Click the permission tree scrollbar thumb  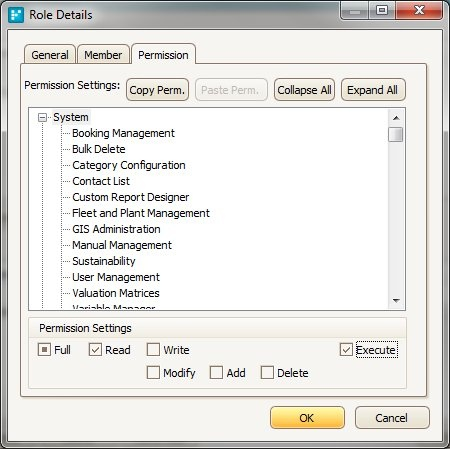(x=396, y=134)
